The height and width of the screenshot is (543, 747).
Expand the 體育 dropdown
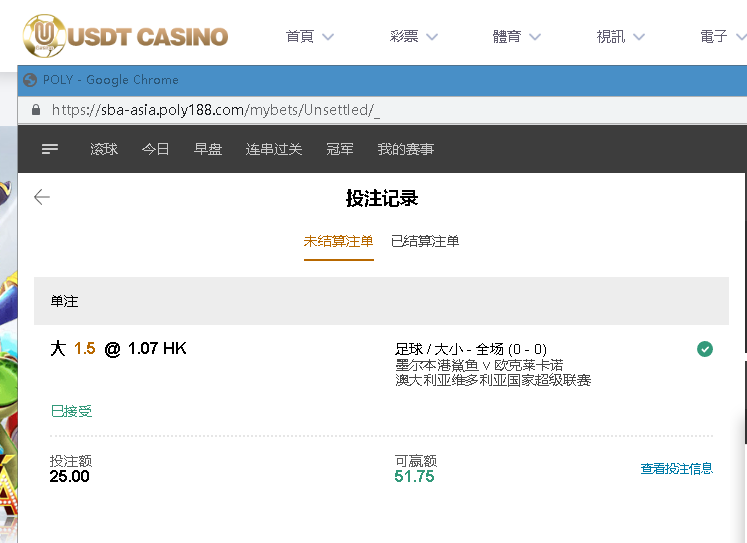(x=517, y=36)
